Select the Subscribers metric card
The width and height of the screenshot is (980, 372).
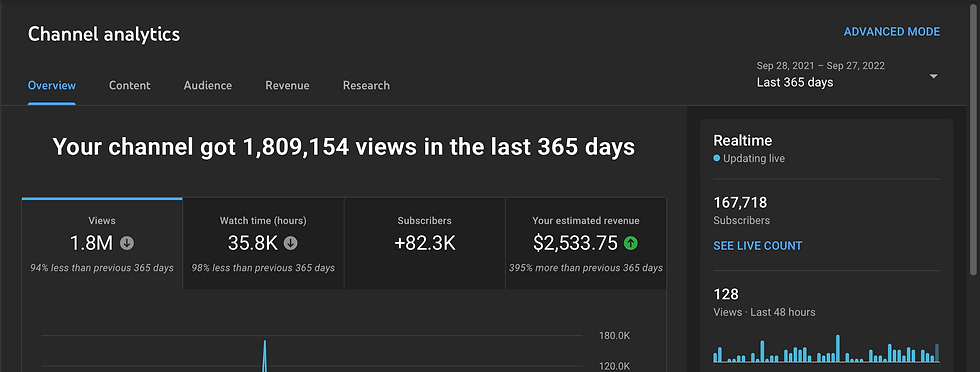(x=424, y=244)
